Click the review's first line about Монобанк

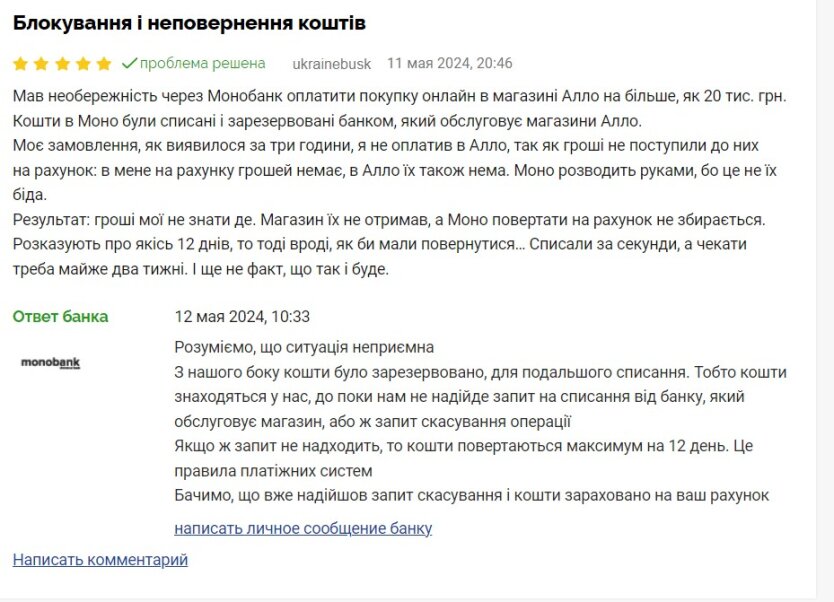click(x=400, y=96)
